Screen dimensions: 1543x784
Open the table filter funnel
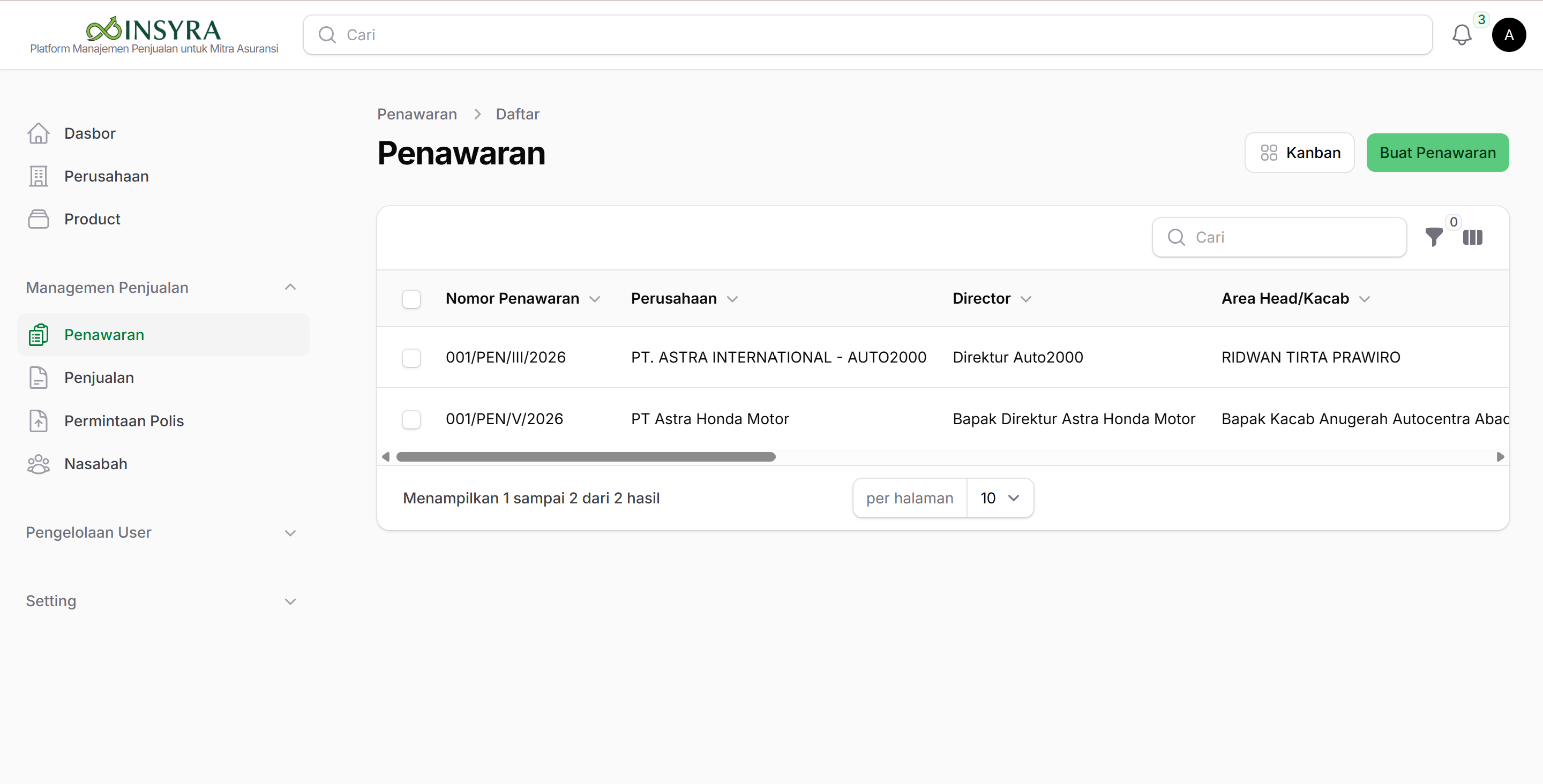[1433, 237]
